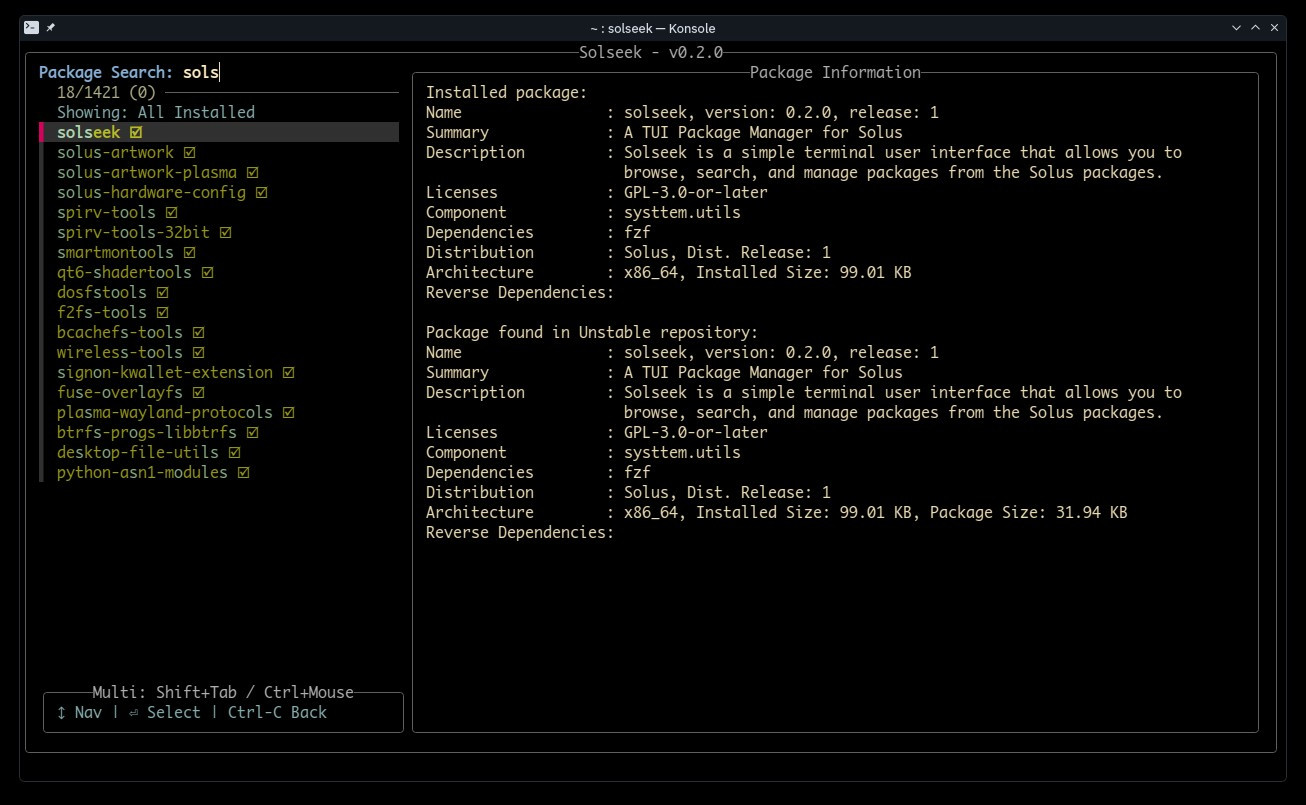Select the smartmontools package entry
Image resolution: width=1306 pixels, height=805 pixels.
115,252
